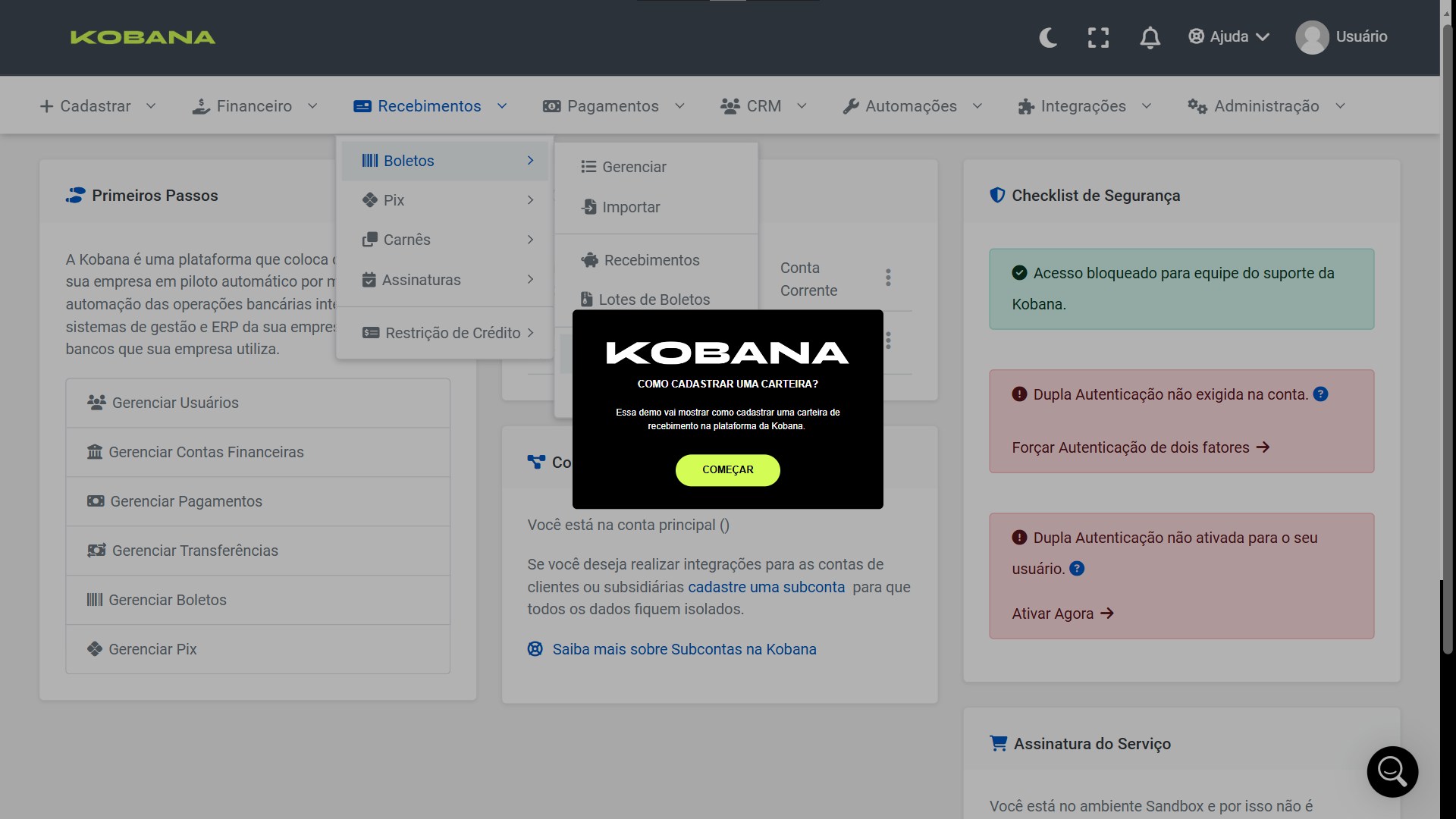Click Ativar Agora link
The image size is (1456, 819).
point(1062,613)
